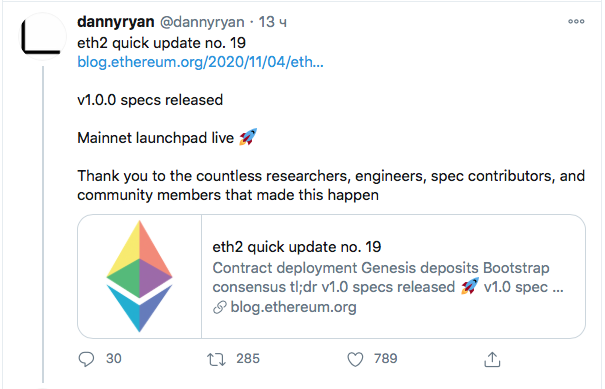Click the blog.ethereum.org domain in card
605x389 pixels.
click(x=294, y=307)
